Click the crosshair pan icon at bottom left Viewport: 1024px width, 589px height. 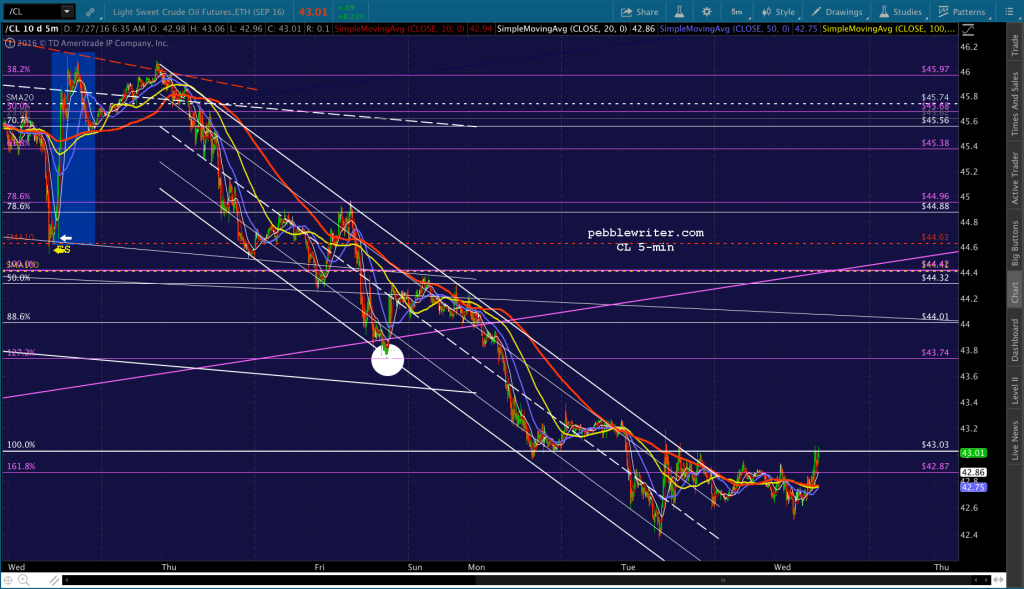pos(8,580)
